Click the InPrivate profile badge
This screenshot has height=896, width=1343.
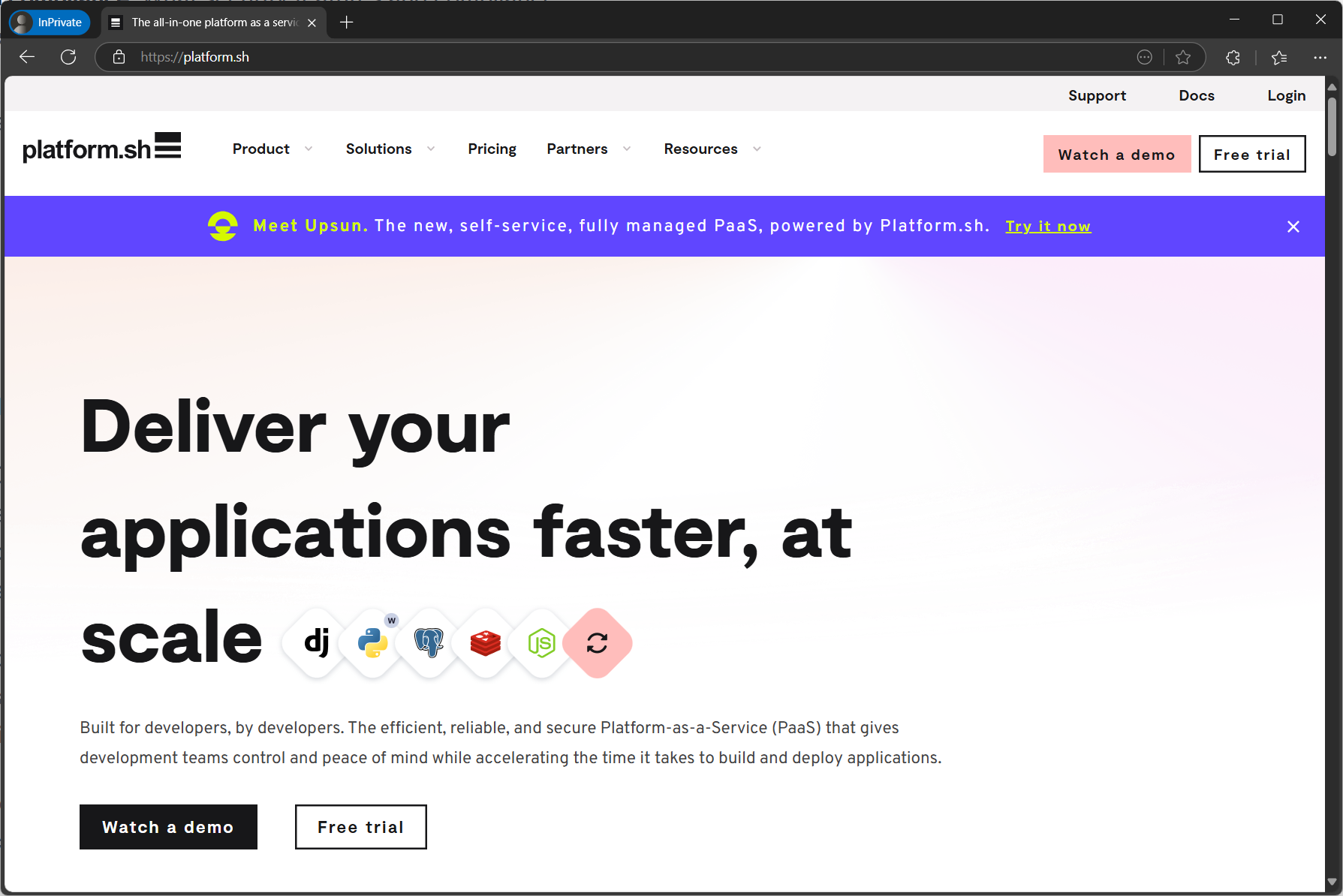click(50, 23)
